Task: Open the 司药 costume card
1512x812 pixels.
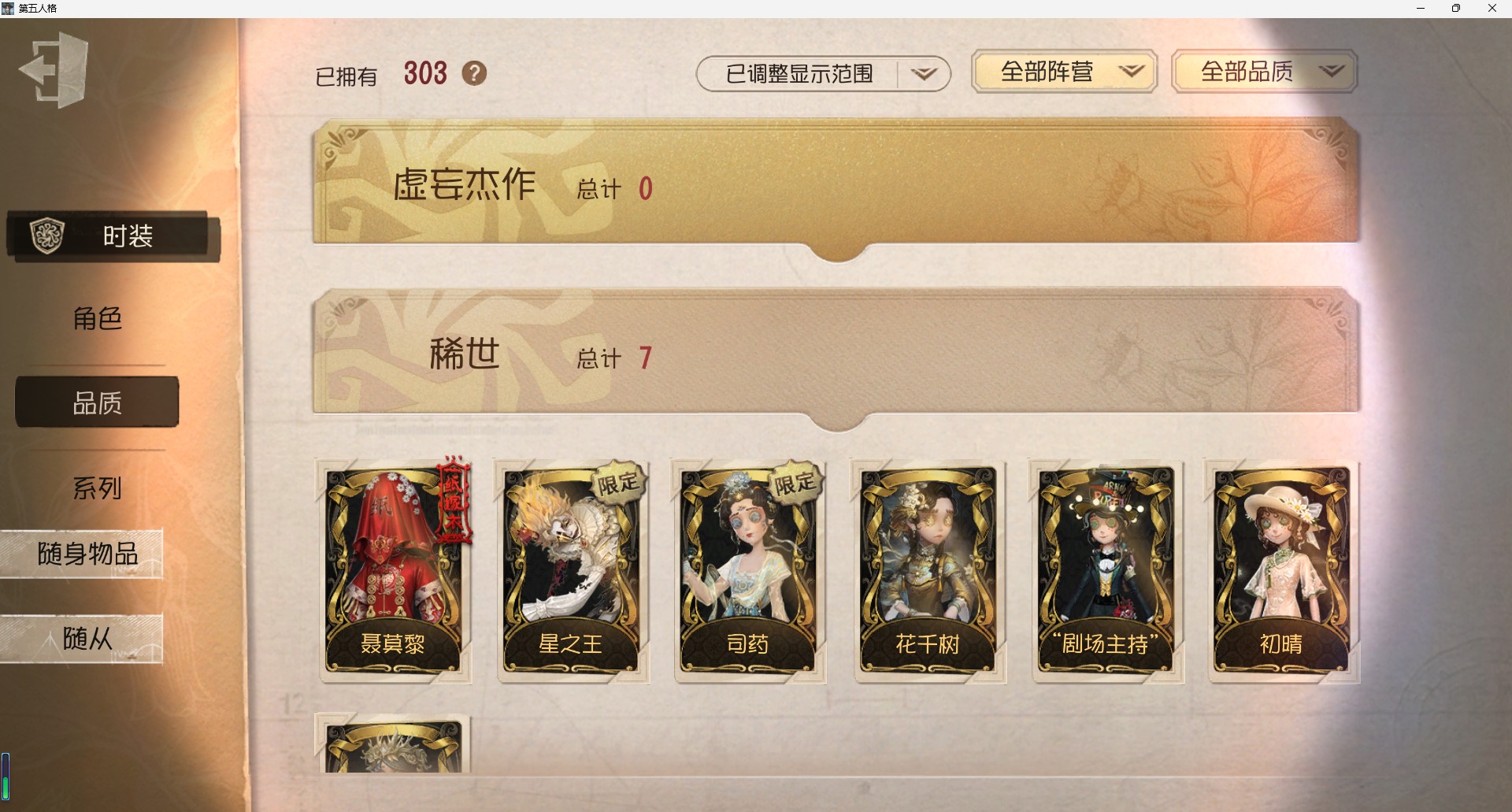Action: click(749, 570)
